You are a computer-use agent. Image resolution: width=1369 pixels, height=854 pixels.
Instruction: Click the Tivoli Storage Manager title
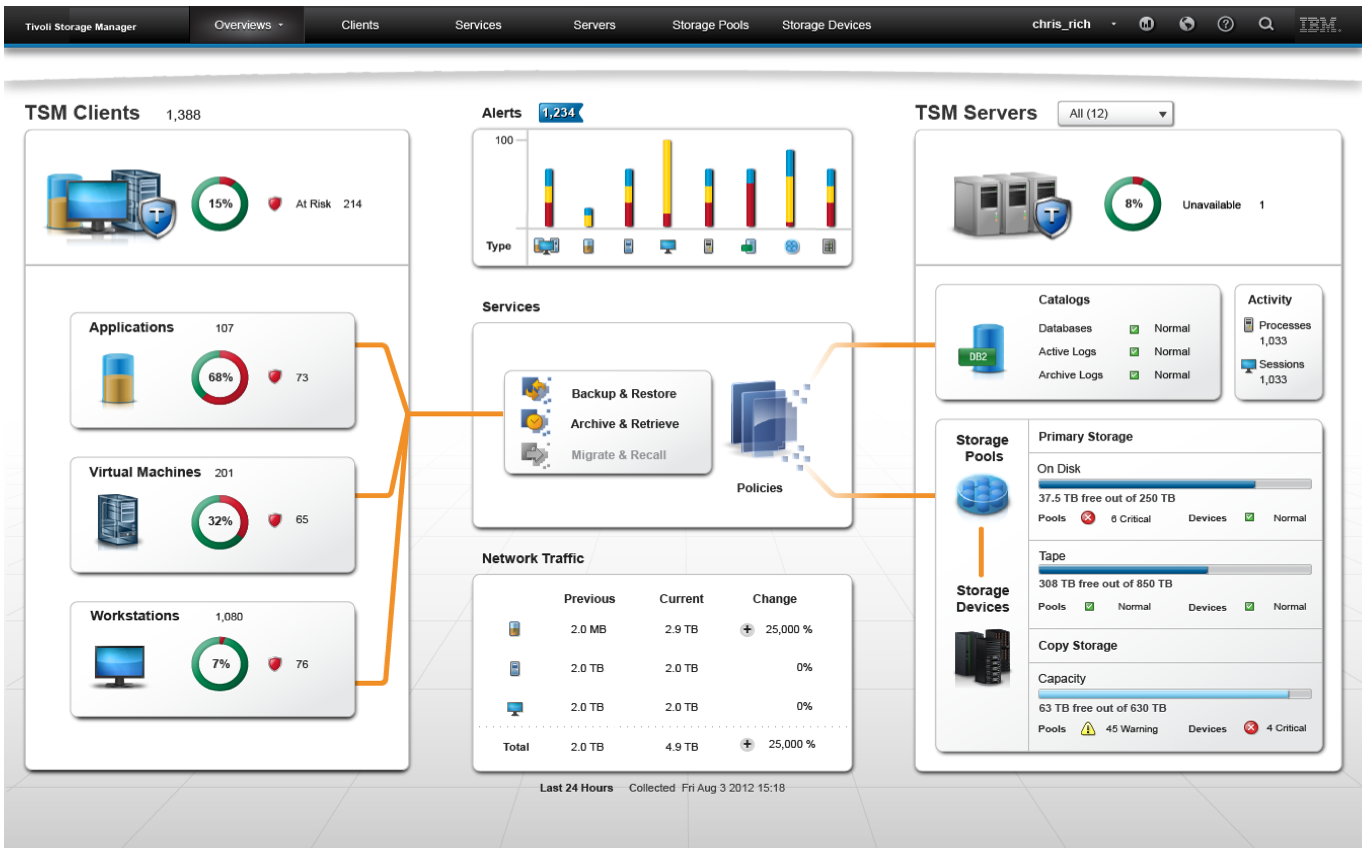coord(81,27)
